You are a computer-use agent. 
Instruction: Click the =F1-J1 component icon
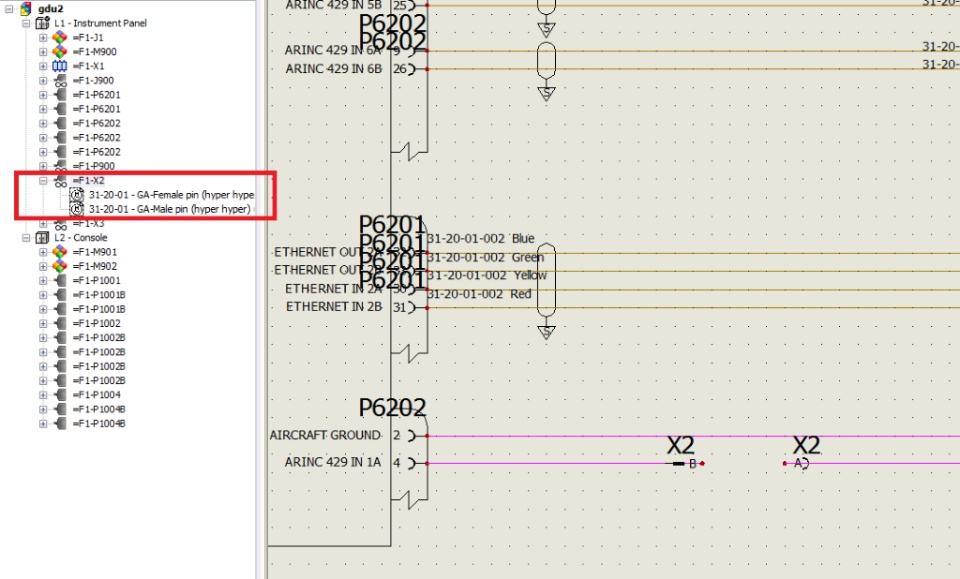(59, 37)
